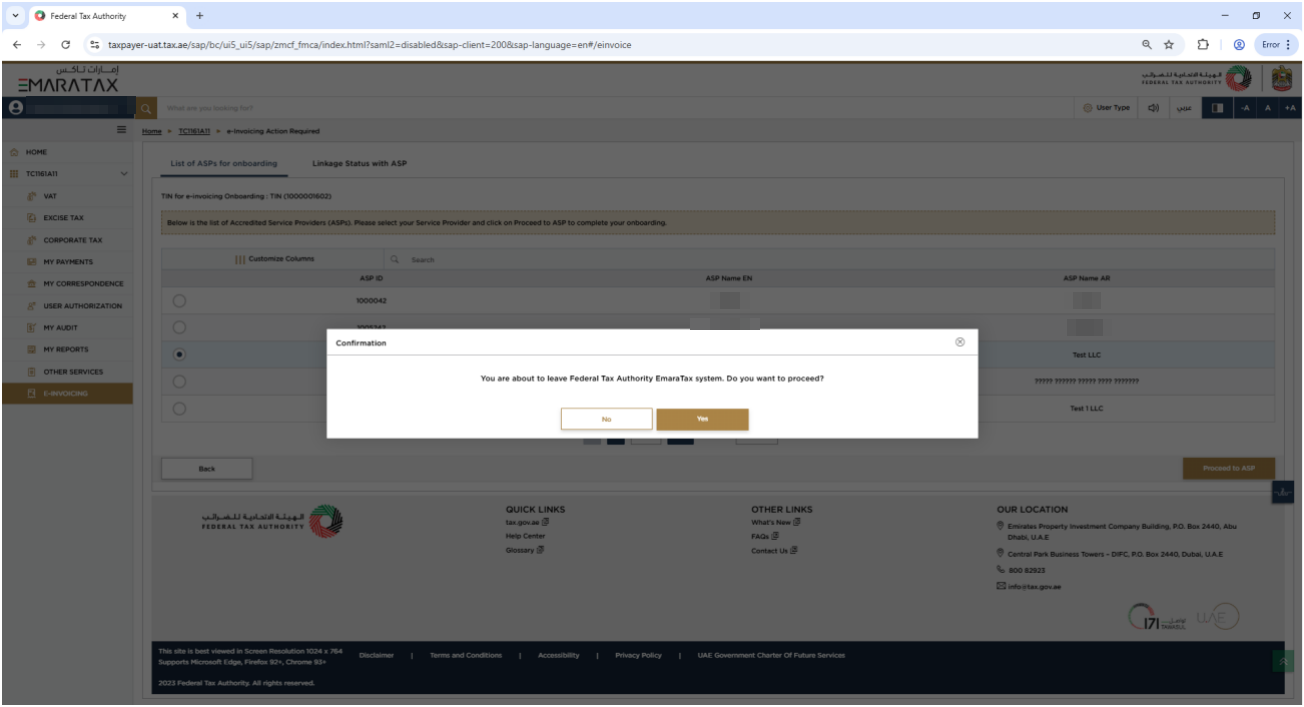
Task: Select the radio button for Test 1 LLC
Action: 180,408
